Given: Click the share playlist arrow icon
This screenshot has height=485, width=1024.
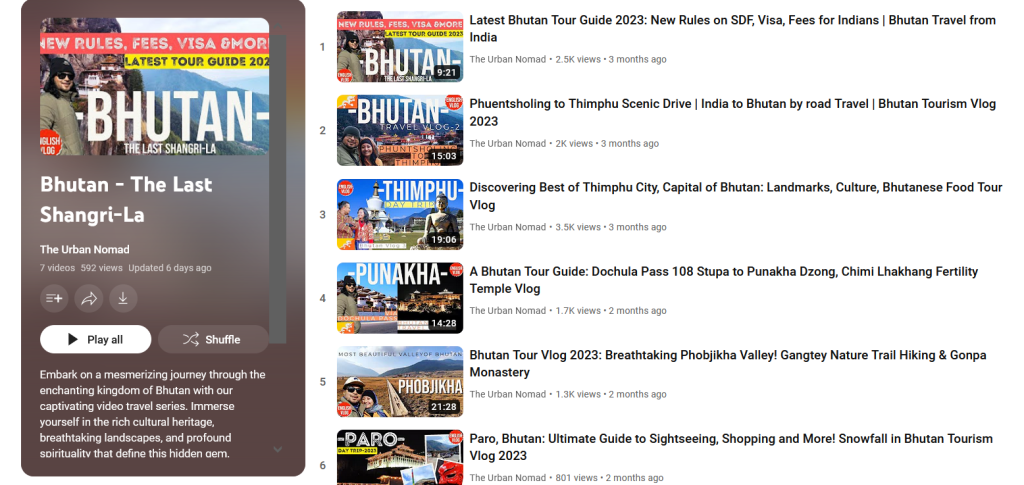Looking at the screenshot, I should (89, 298).
